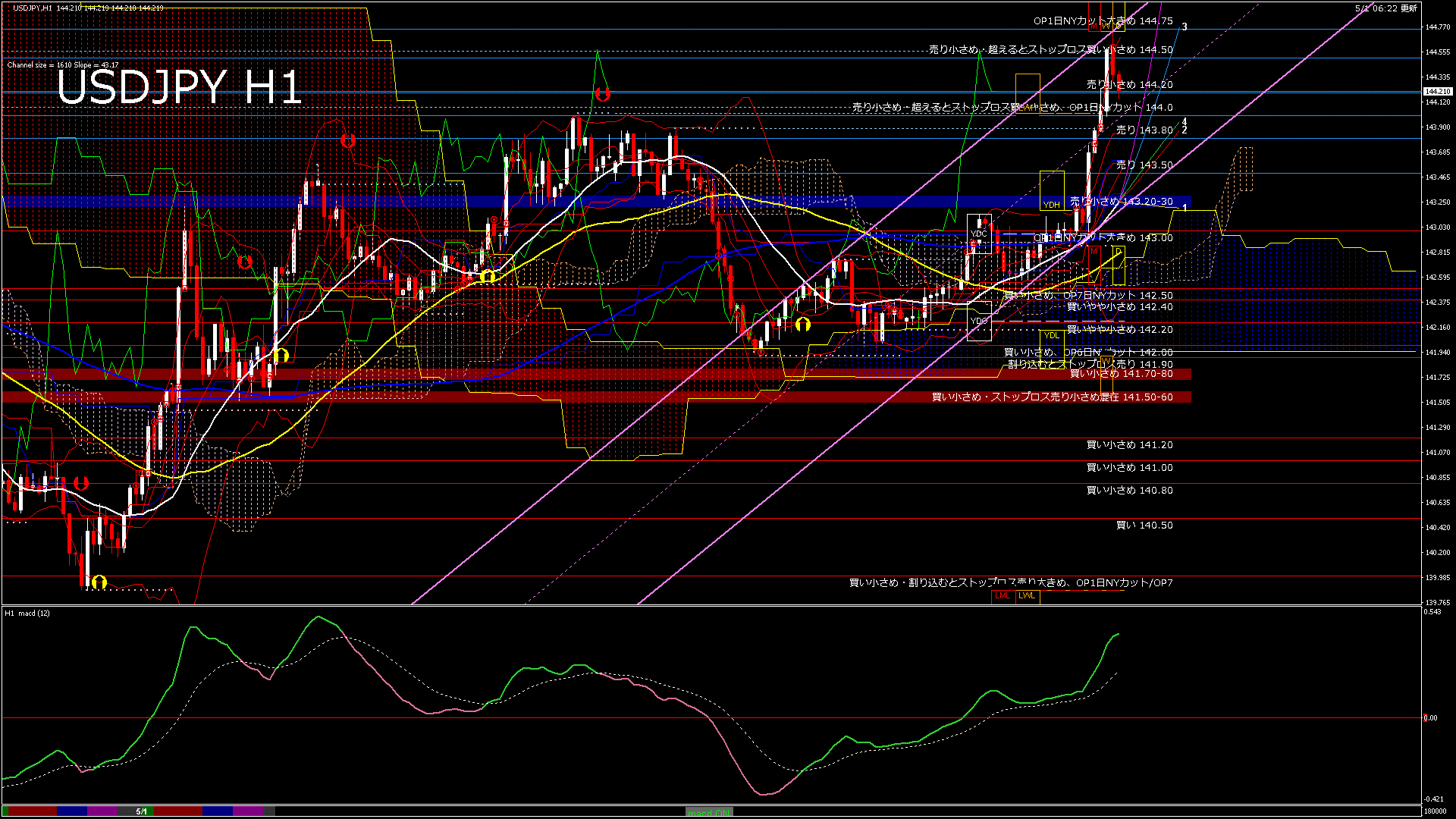Click the USDJPY,H1 symbol header text
1456x819 pixels.
[33, 8]
